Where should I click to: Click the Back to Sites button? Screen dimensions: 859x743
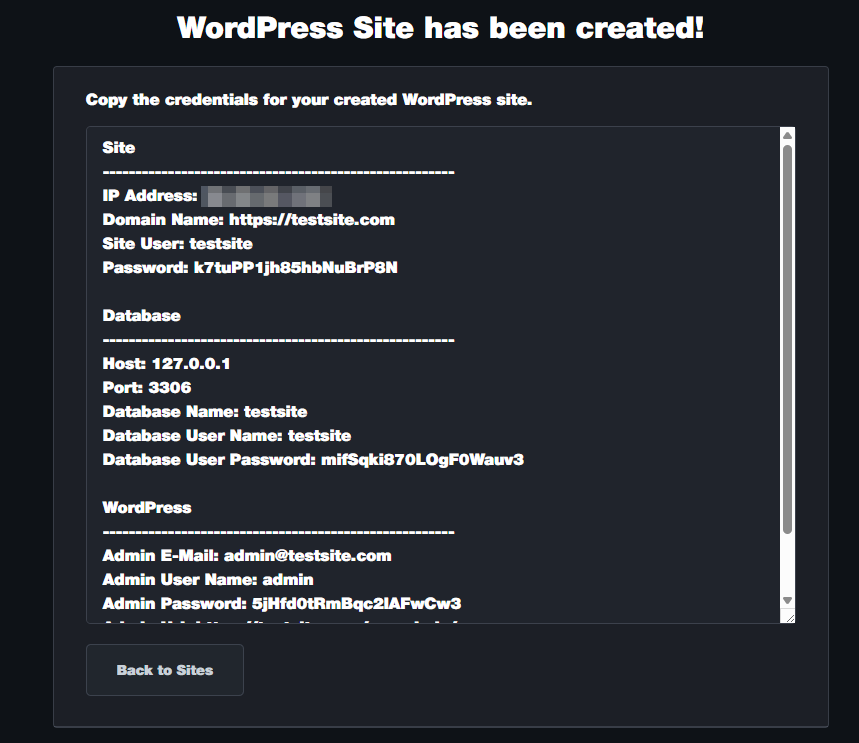(x=164, y=670)
